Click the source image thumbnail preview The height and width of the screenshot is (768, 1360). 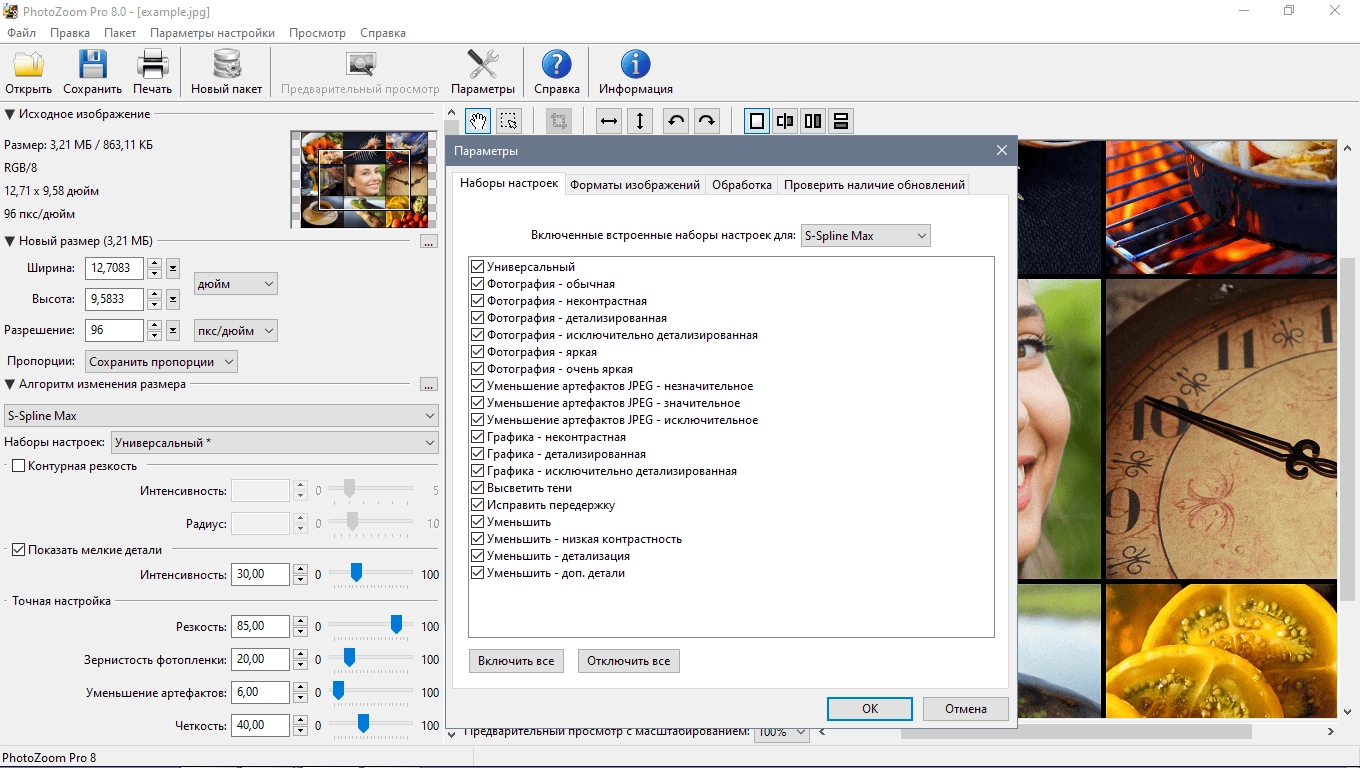click(364, 180)
